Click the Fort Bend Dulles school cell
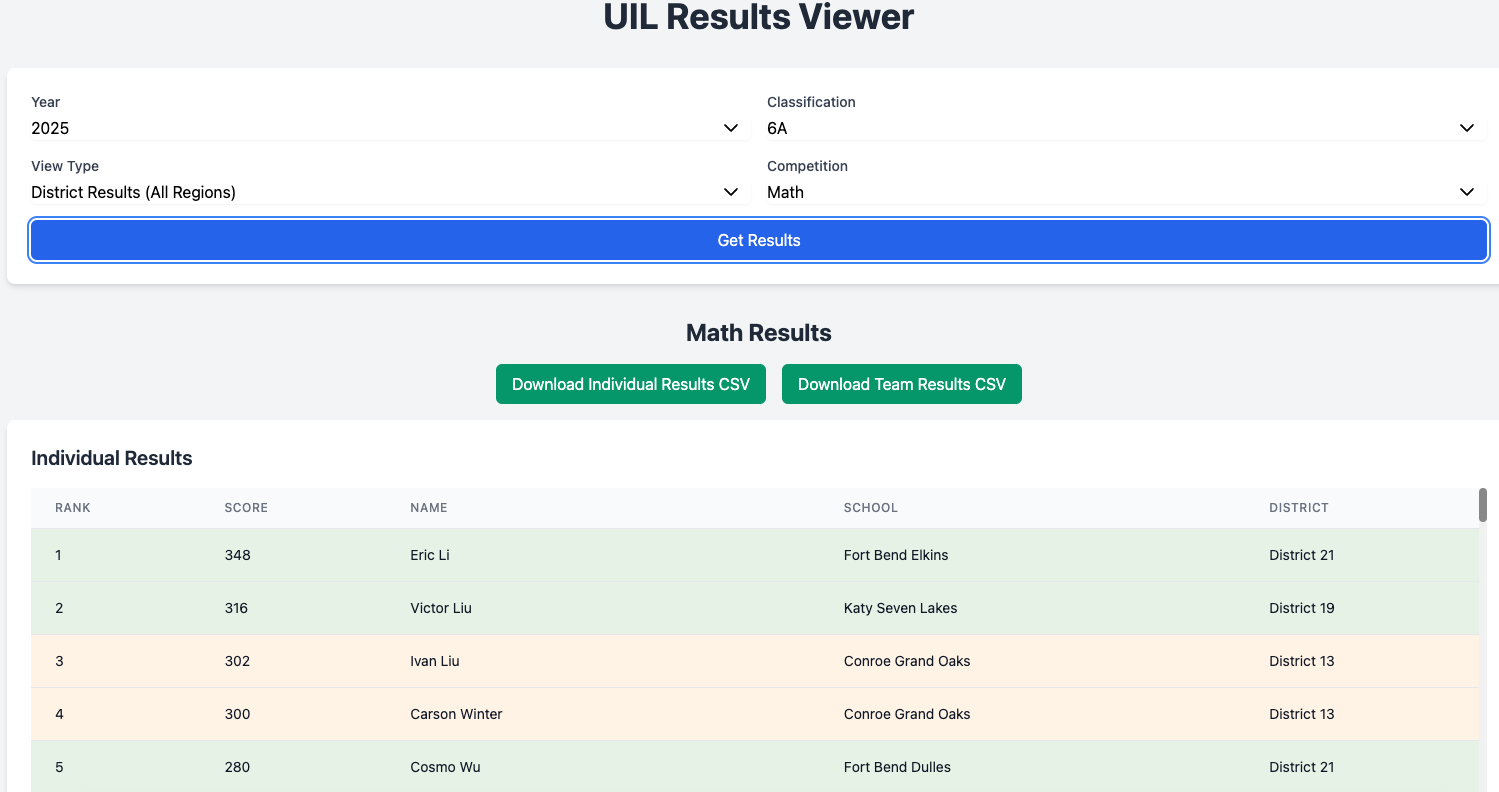The width and height of the screenshot is (1499, 792). click(897, 767)
